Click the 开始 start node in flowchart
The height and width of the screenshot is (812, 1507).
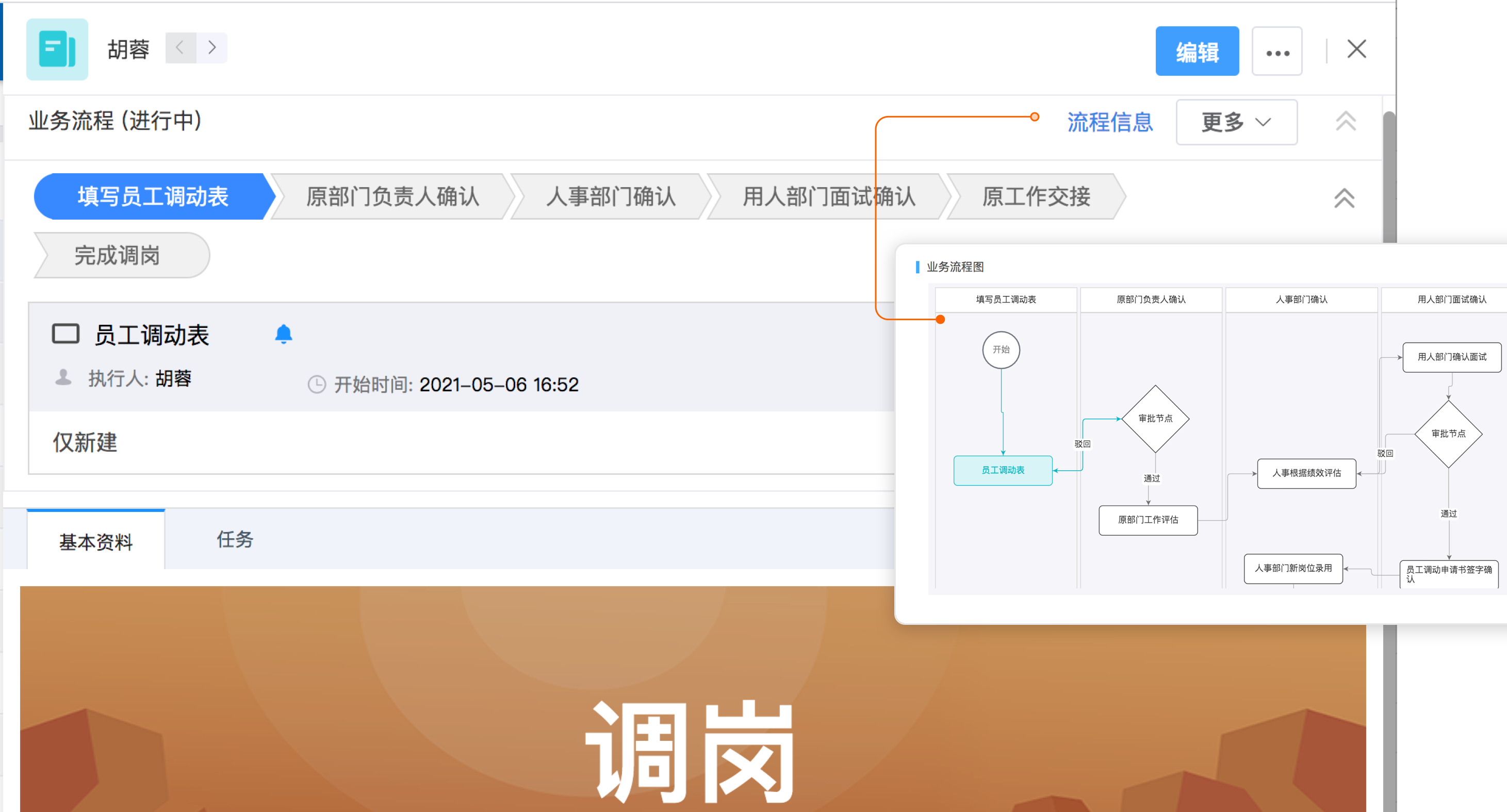(x=1001, y=350)
